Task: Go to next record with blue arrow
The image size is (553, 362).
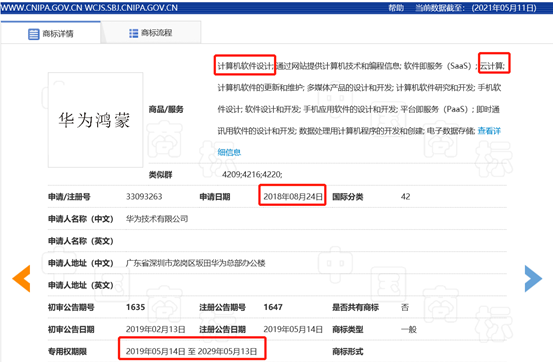Action: (533, 279)
